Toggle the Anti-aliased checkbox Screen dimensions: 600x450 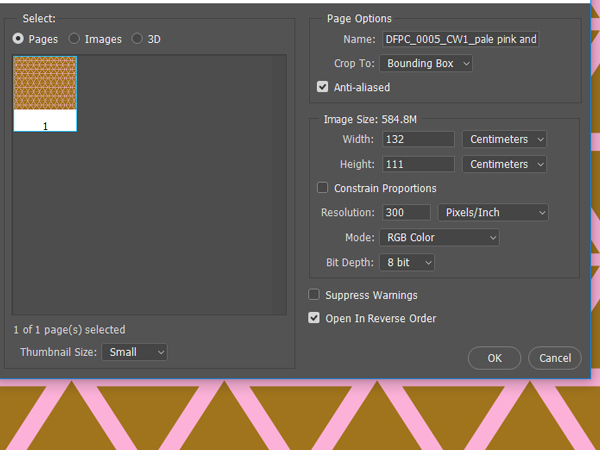[x=323, y=87]
